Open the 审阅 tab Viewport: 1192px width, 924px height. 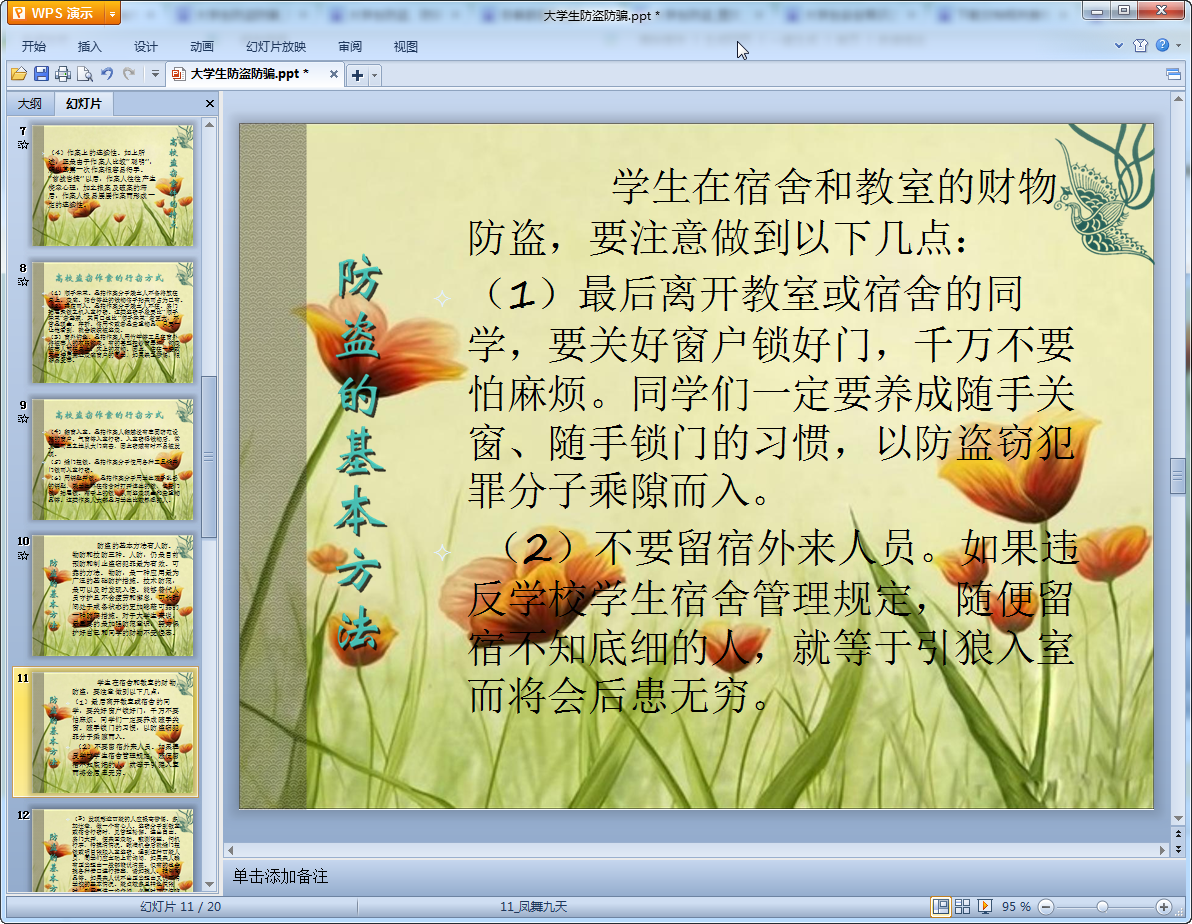pyautogui.click(x=350, y=46)
